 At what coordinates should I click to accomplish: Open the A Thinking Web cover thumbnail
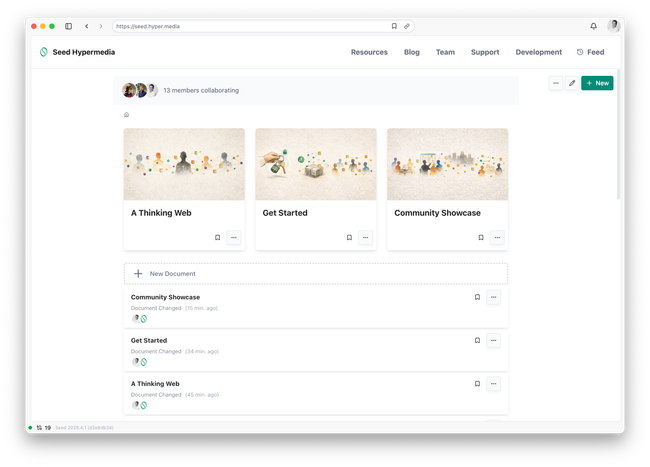(x=184, y=164)
